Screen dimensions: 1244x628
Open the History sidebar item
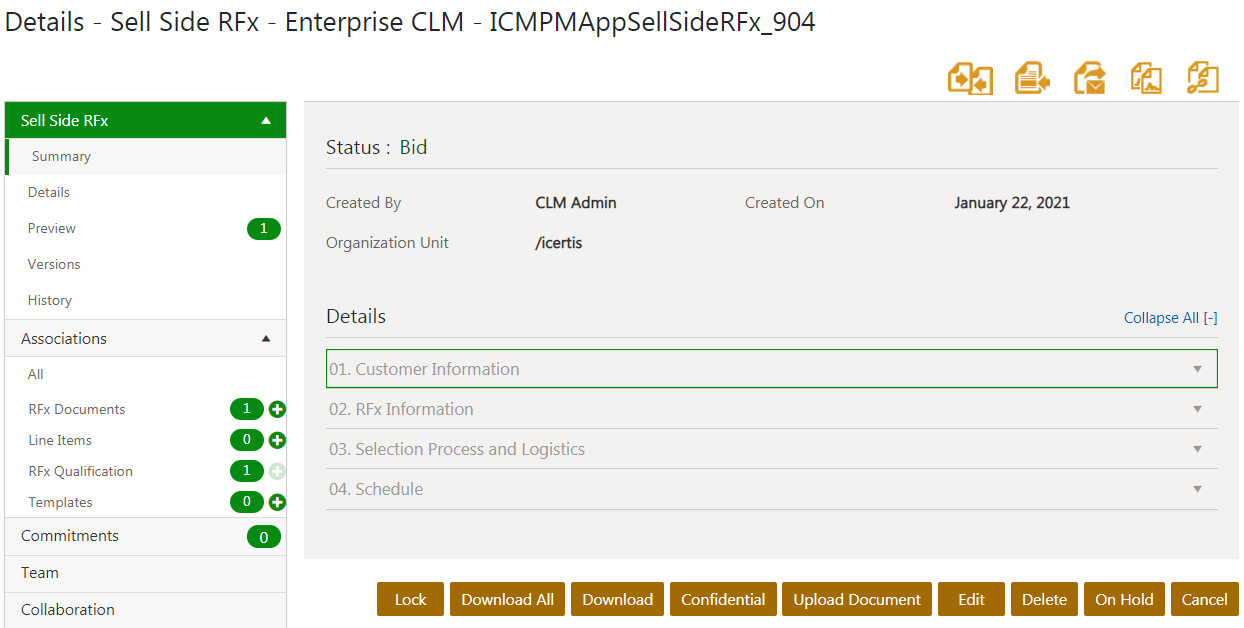point(50,300)
